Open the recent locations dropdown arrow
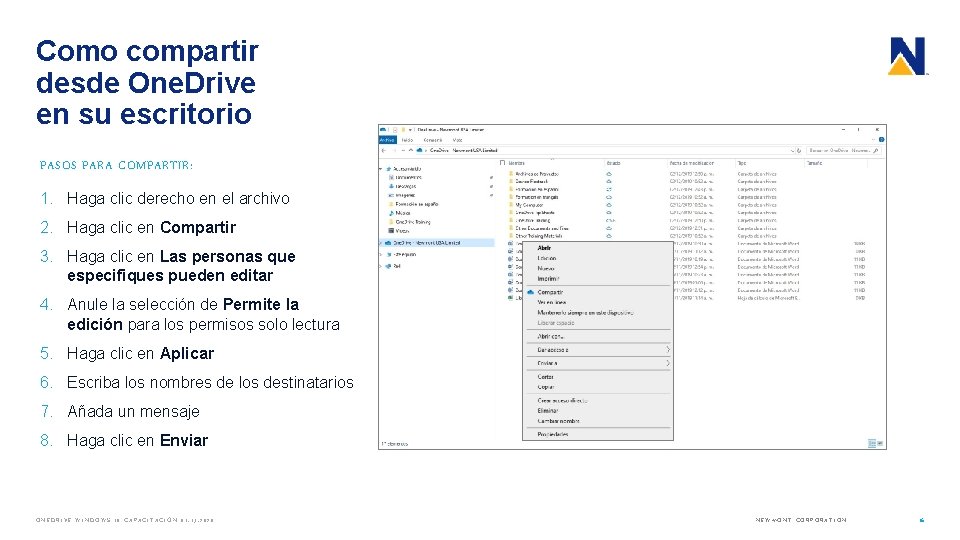The image size is (960, 540). tap(402, 151)
